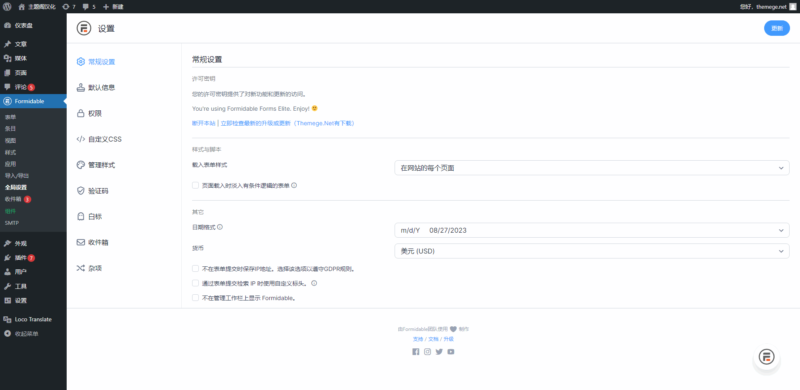The height and width of the screenshot is (390, 800).
Task: Open 样式 styles submenu item
Action: [10, 152]
